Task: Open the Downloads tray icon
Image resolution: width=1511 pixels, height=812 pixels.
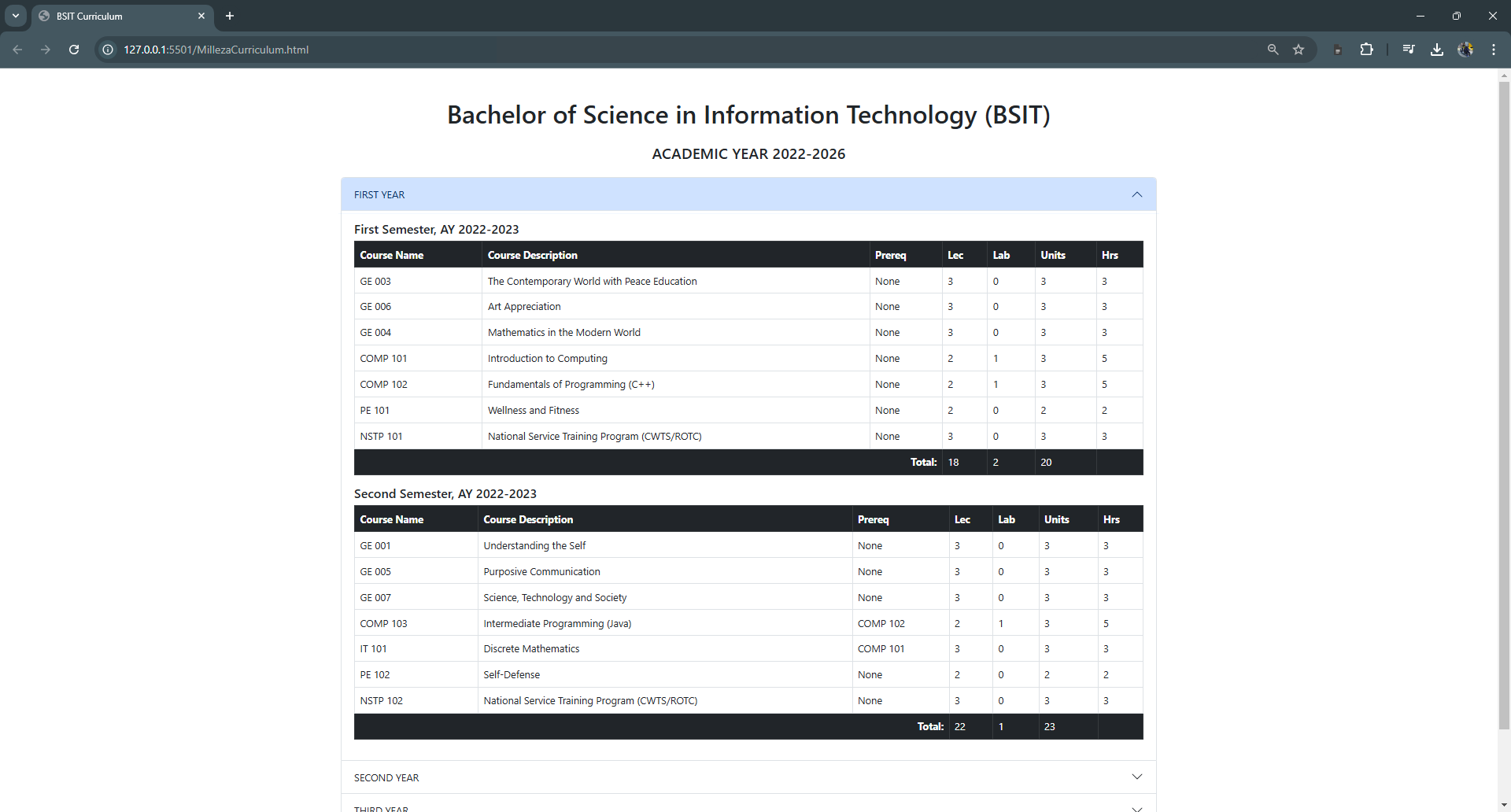Action: [1437, 50]
